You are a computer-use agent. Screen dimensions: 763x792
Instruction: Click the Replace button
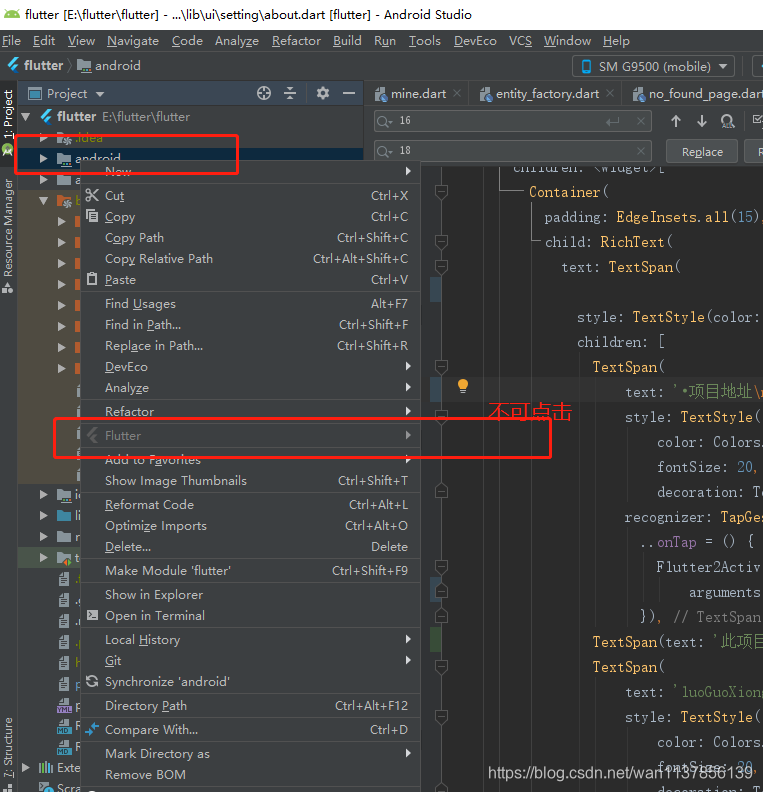tap(702, 152)
